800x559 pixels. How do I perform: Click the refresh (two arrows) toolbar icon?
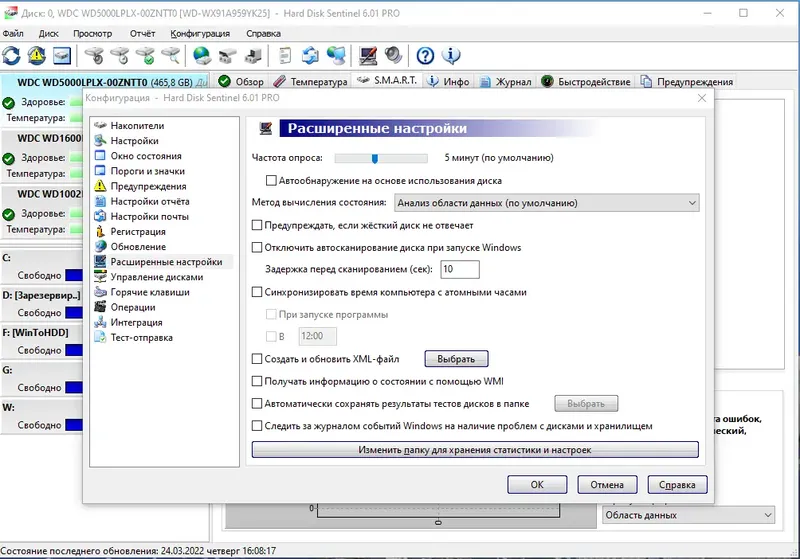(x=11, y=56)
